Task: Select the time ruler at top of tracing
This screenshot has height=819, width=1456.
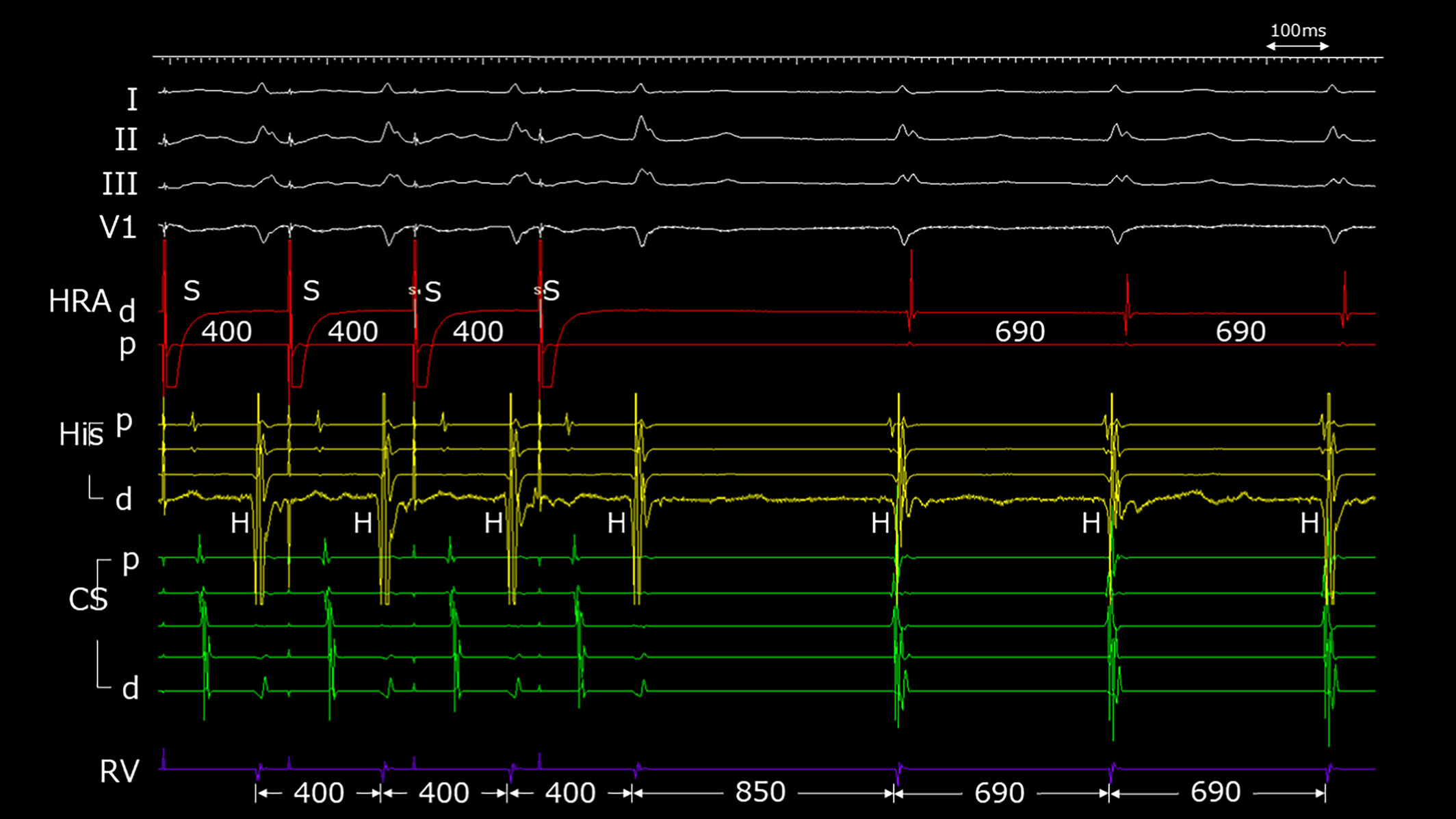Action: point(768,60)
